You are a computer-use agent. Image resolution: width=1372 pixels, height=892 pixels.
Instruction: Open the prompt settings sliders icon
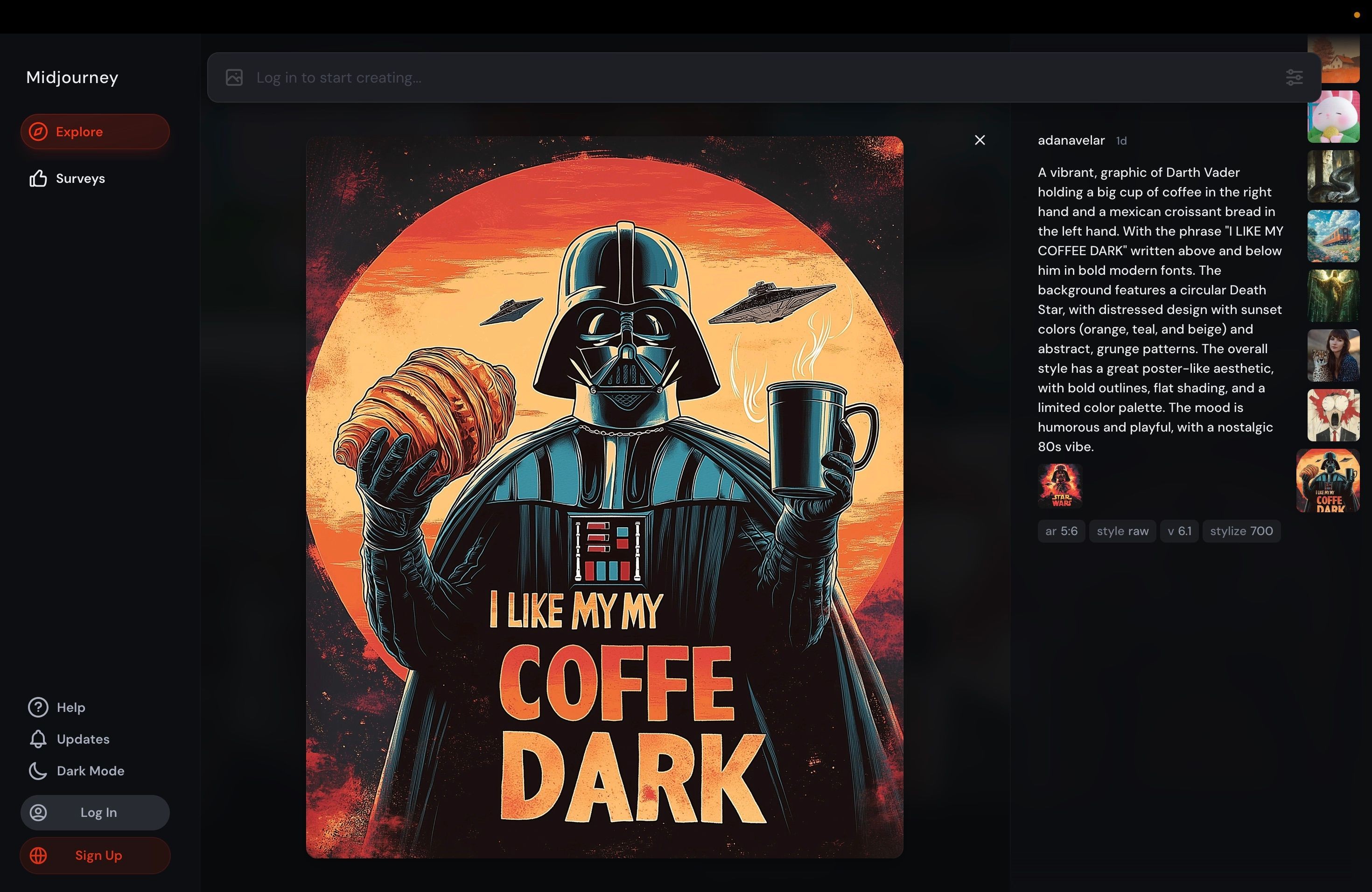[x=1294, y=77]
